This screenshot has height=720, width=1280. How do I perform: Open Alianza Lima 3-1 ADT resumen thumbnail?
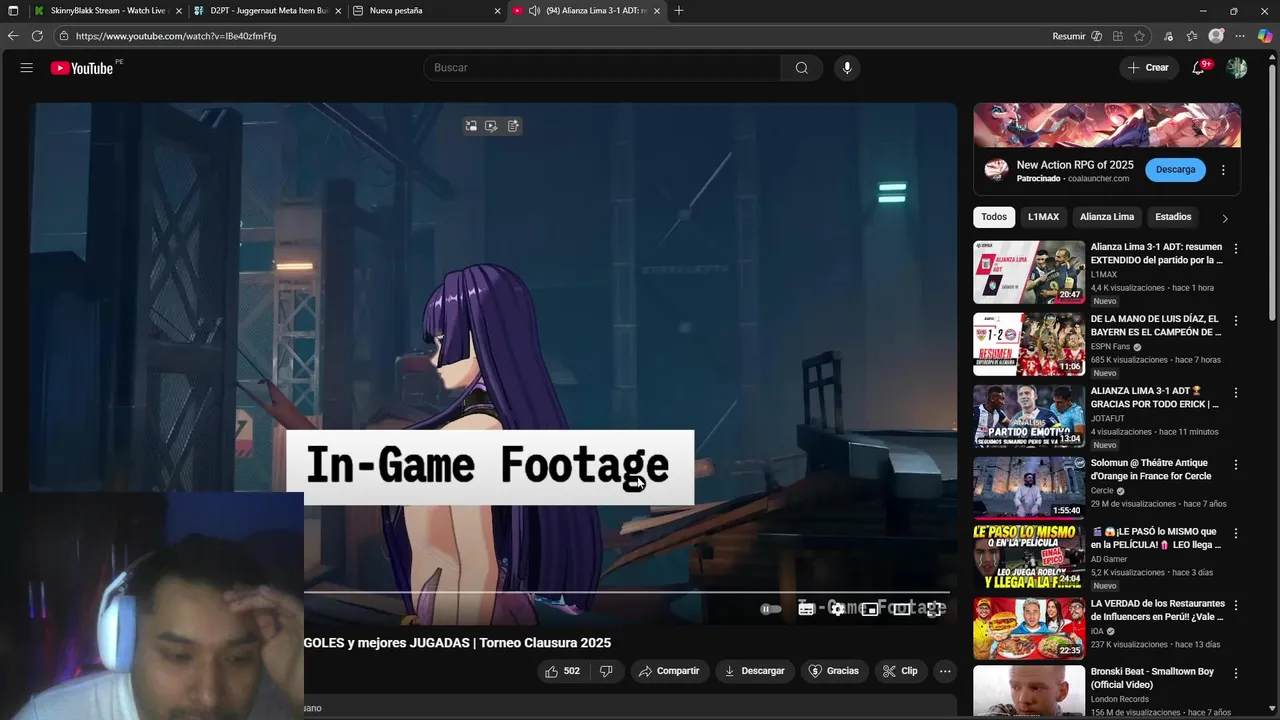[1029, 272]
